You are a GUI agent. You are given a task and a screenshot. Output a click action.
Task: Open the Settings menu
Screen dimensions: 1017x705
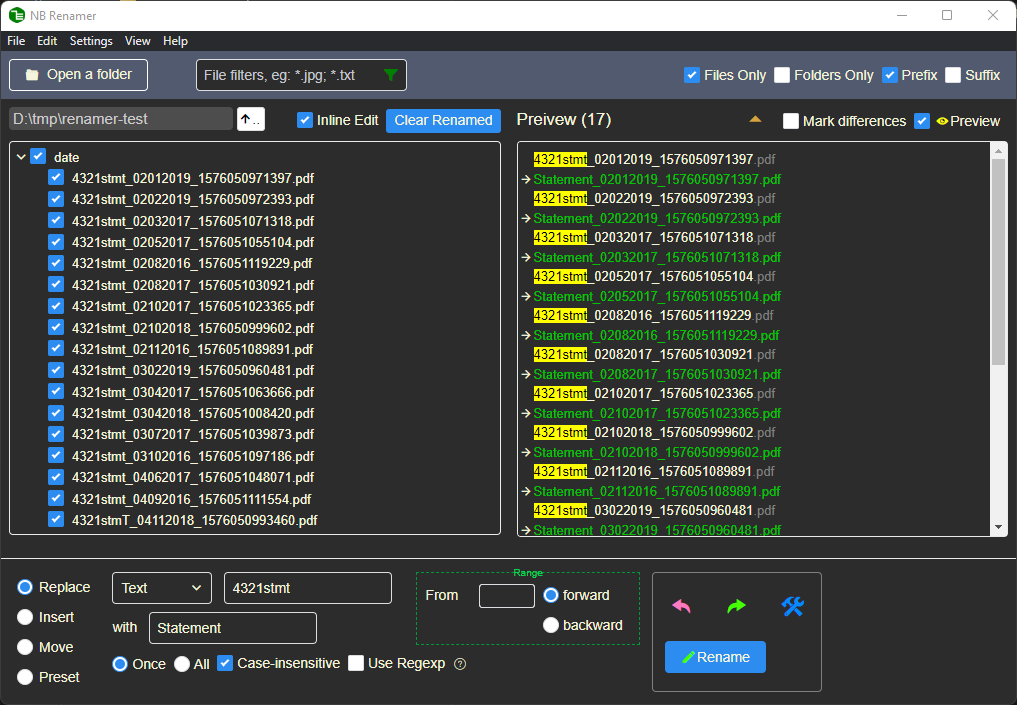click(x=91, y=41)
